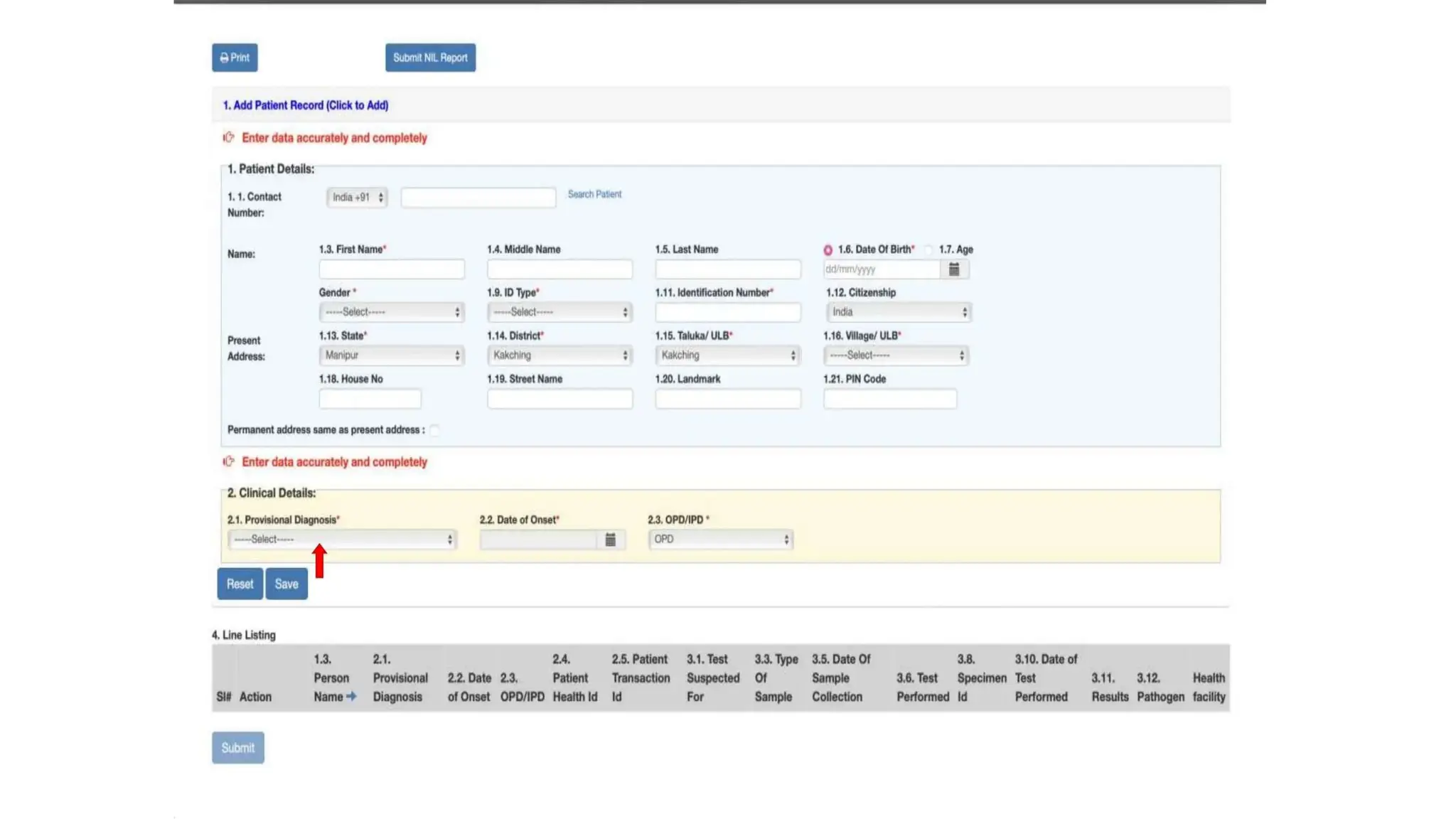Viewport: 1456px width, 819px height.
Task: Select the Date Of Birth radio button
Action: point(828,250)
